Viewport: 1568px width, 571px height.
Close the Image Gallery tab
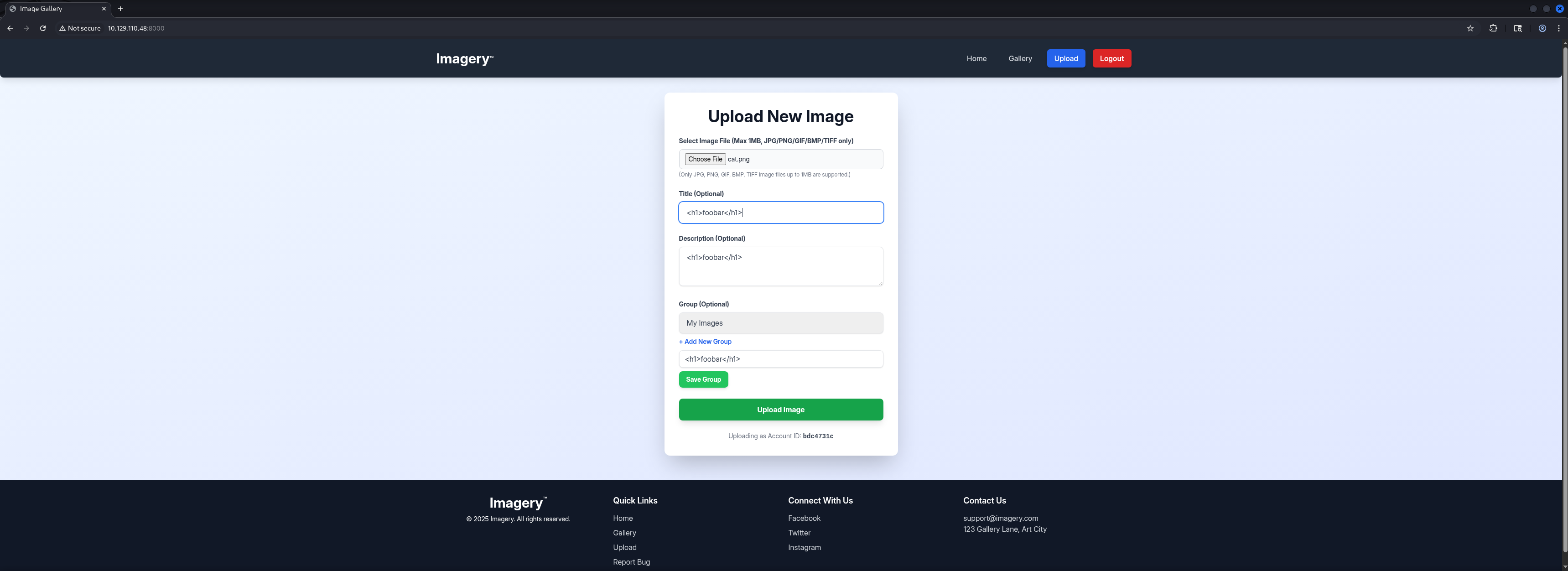(104, 9)
